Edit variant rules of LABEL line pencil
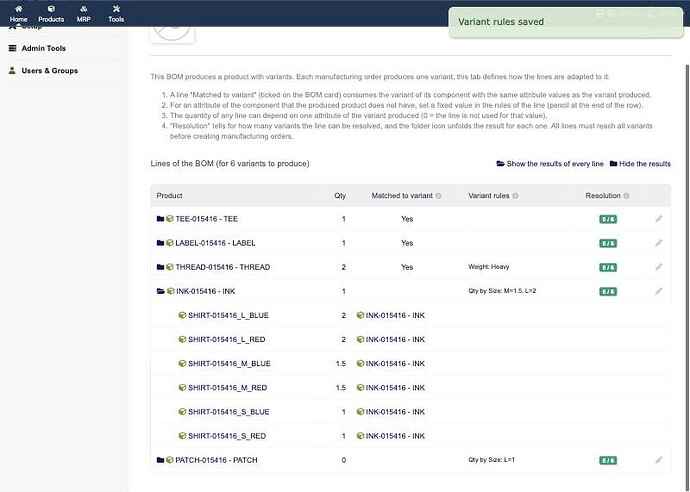The width and height of the screenshot is (690, 492). click(x=659, y=243)
